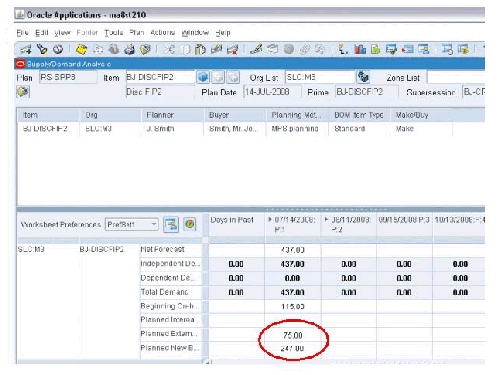The width and height of the screenshot is (500, 375).
Task: Click the Planner column header
Action: point(172,115)
